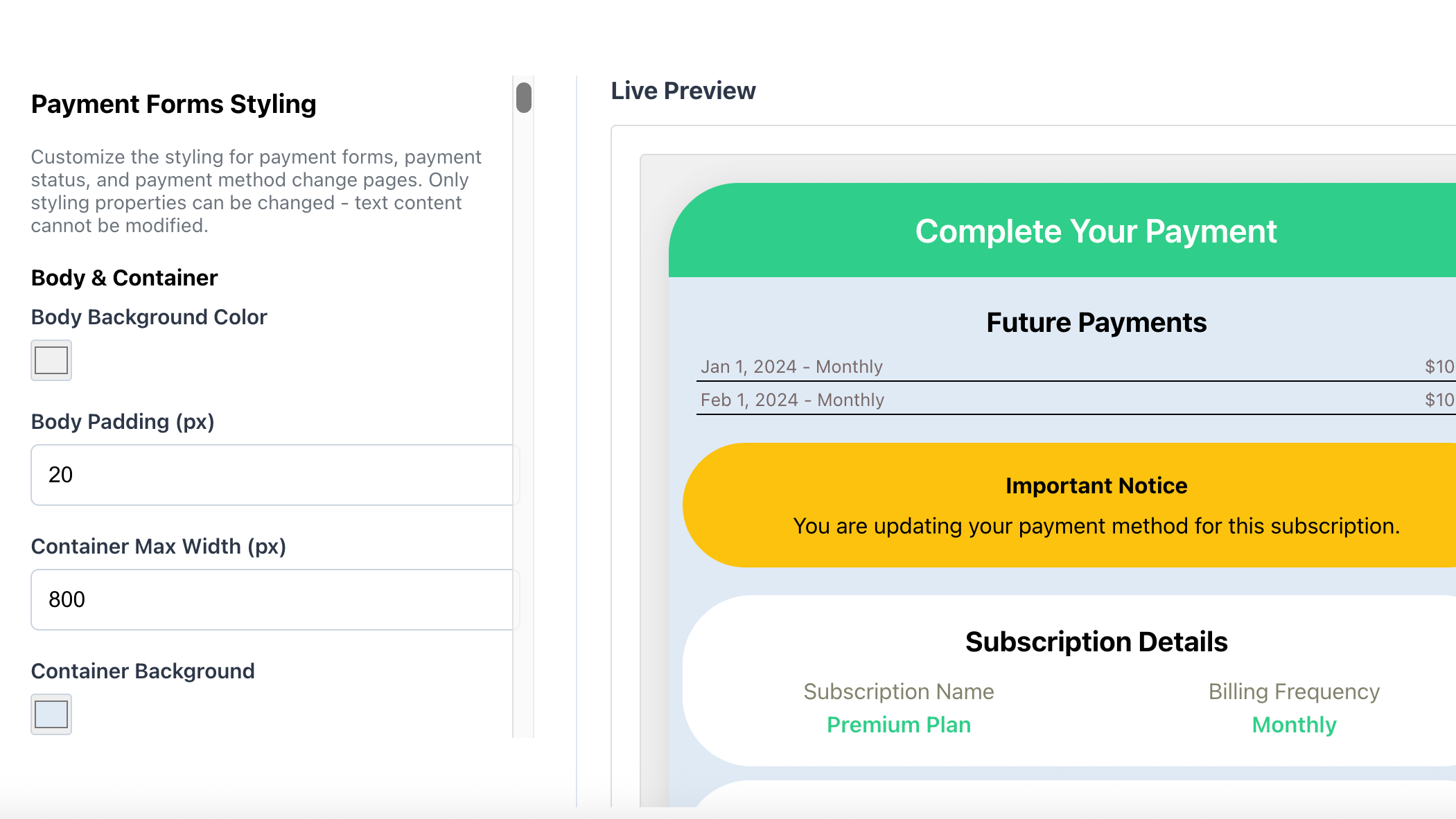Image resolution: width=1456 pixels, height=819 pixels.
Task: Click the Future Payments heading
Action: click(1096, 323)
